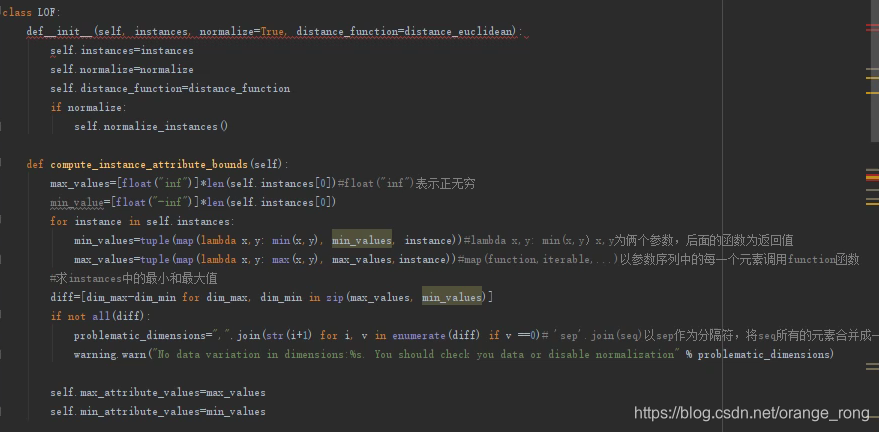Click the 'if not all(diff):' line
This screenshot has height=432, width=879.
click(x=100, y=317)
